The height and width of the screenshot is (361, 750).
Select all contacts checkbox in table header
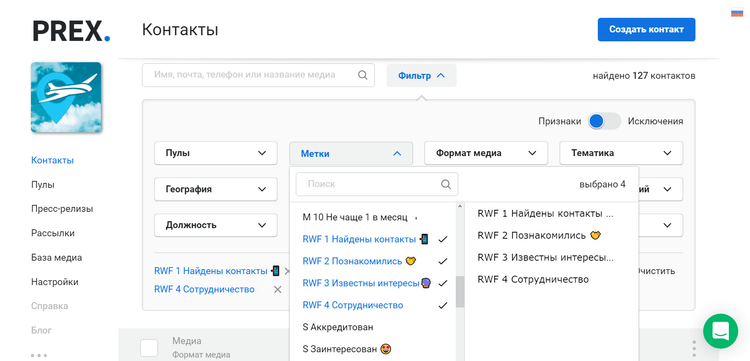point(149,348)
